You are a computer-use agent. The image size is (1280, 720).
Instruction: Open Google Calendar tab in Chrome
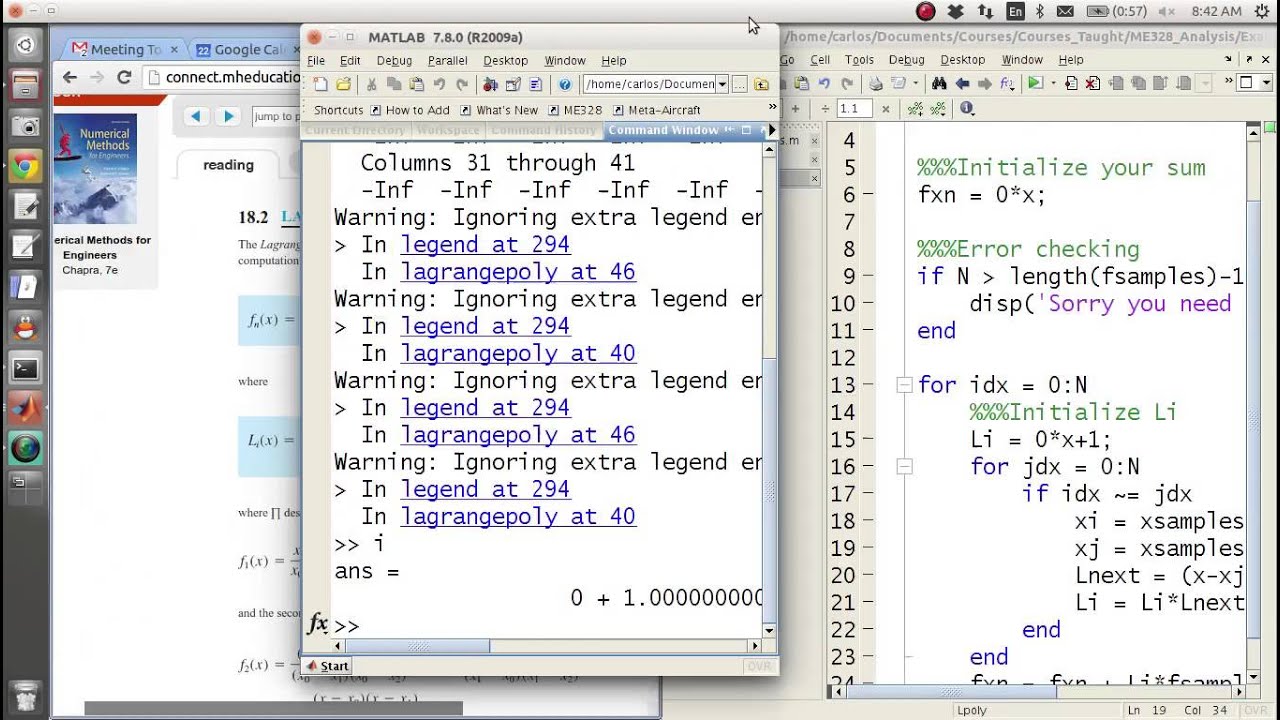(x=246, y=49)
